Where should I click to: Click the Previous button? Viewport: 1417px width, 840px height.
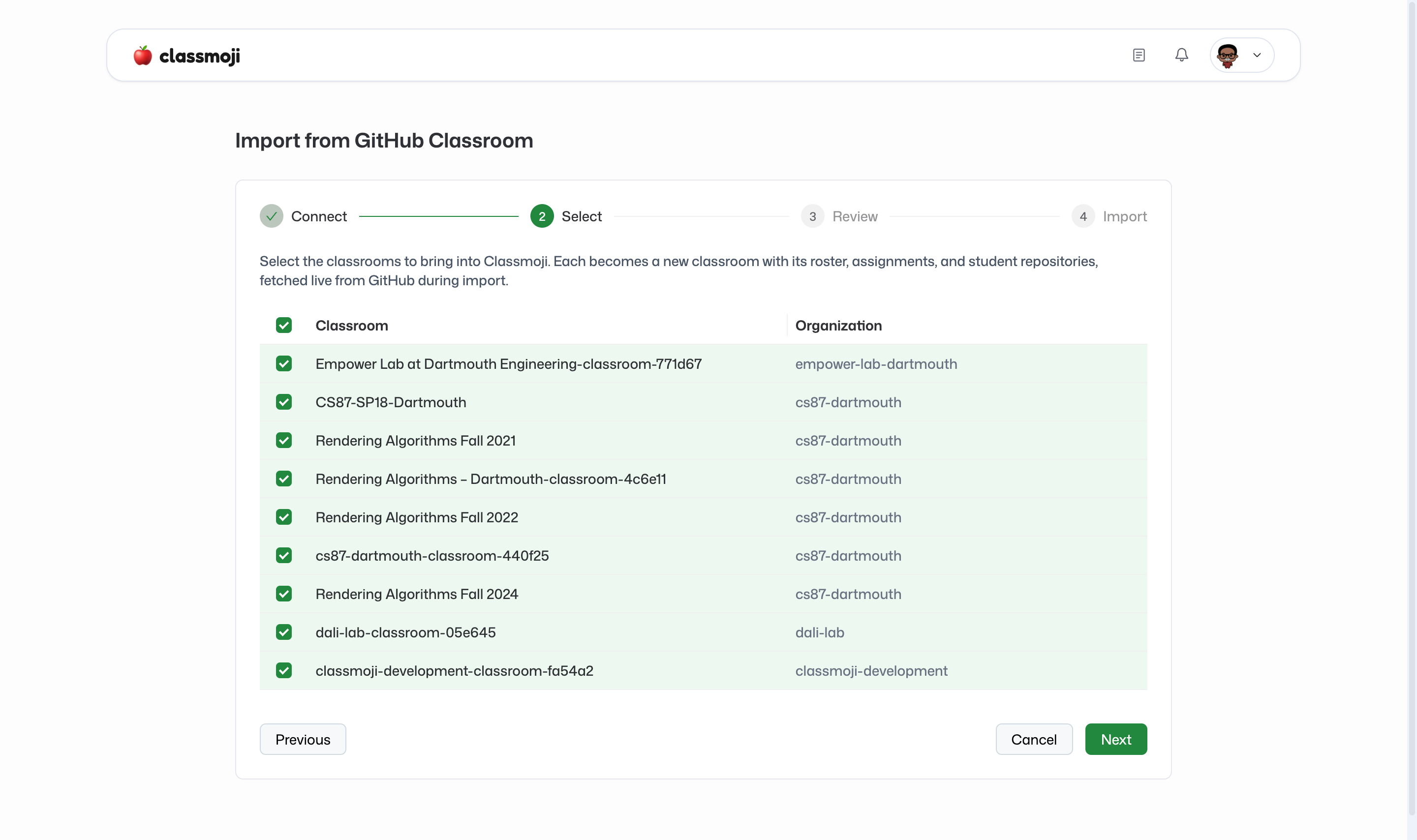(303, 739)
